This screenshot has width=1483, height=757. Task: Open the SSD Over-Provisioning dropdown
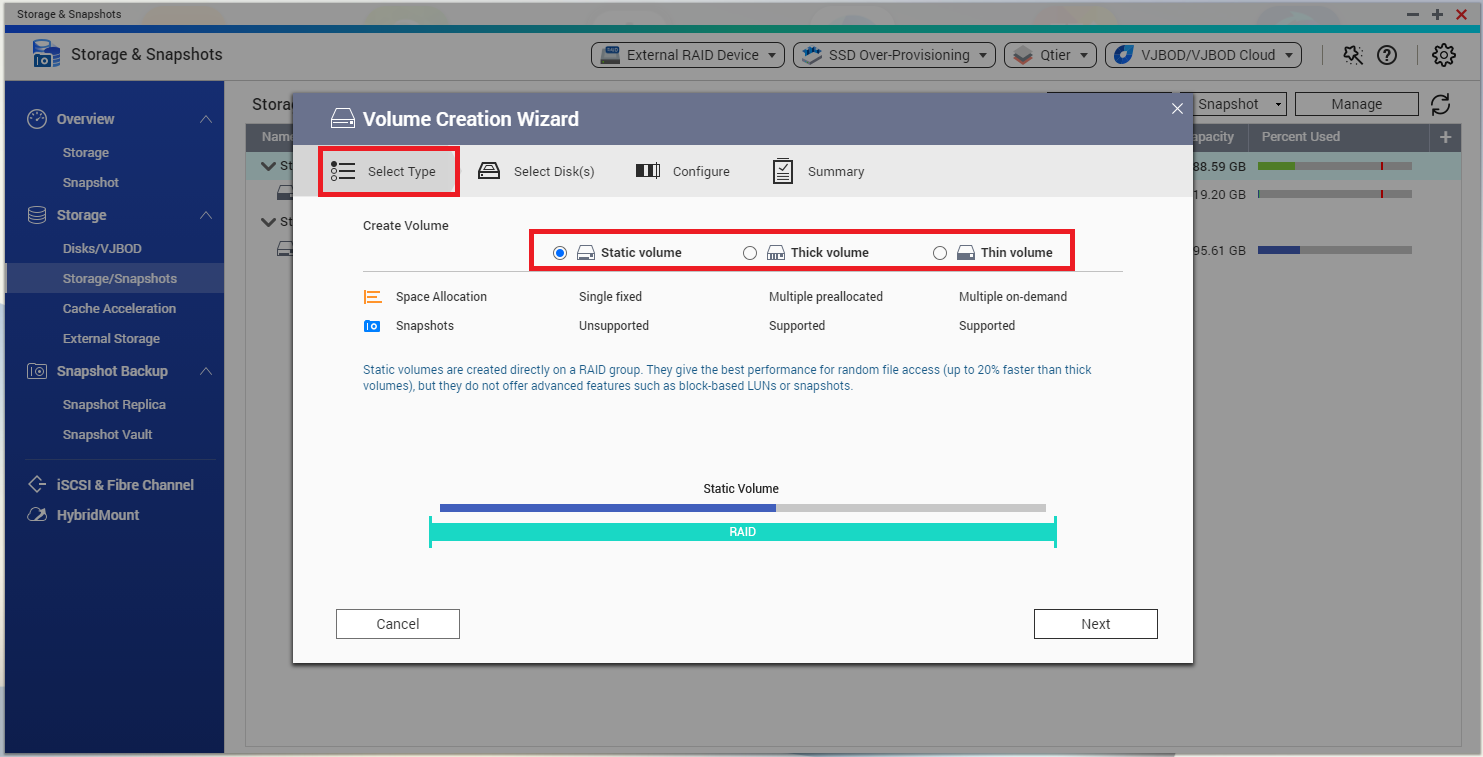pyautogui.click(x=894, y=55)
